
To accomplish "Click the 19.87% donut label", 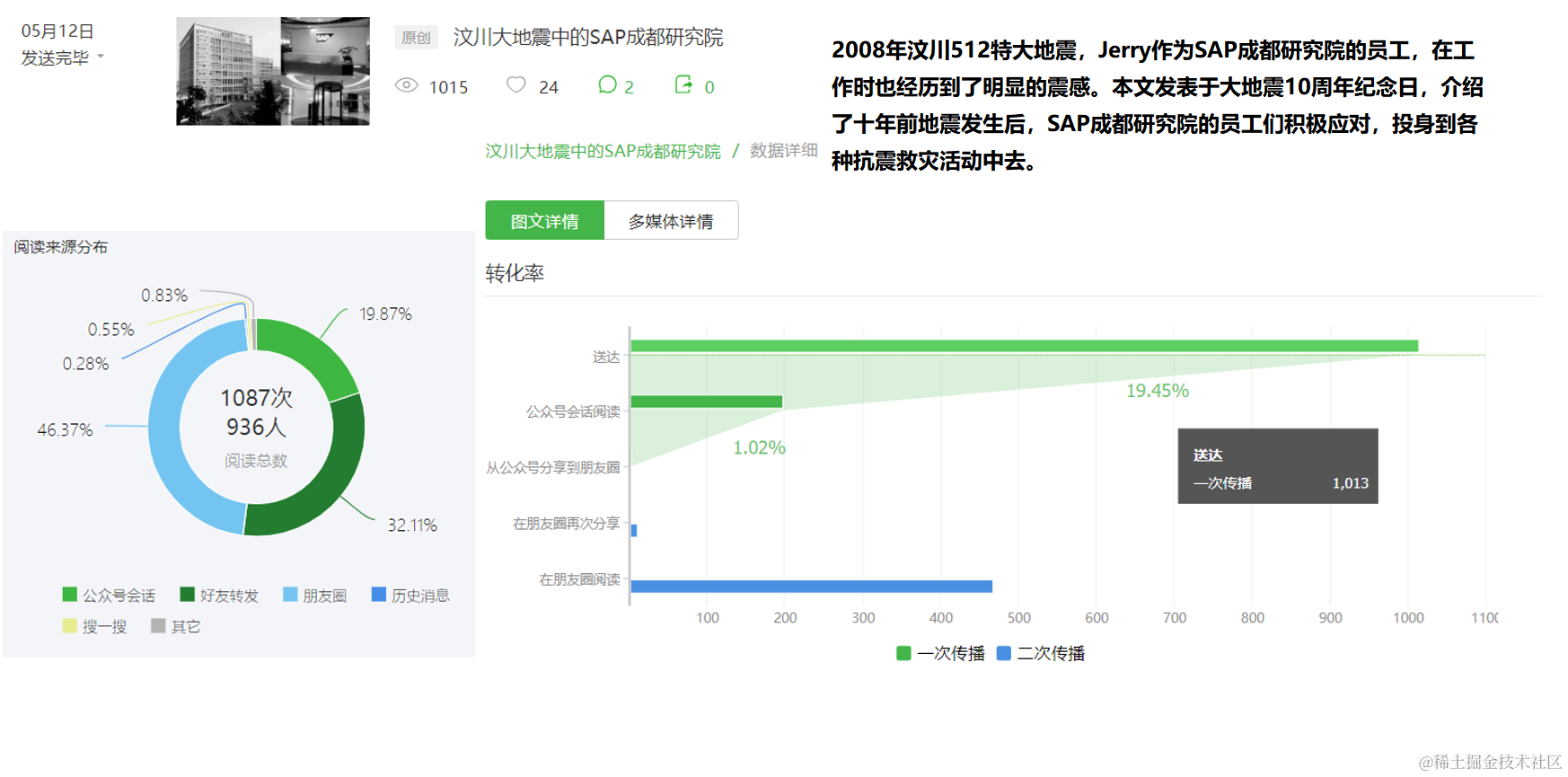I will 385,314.
